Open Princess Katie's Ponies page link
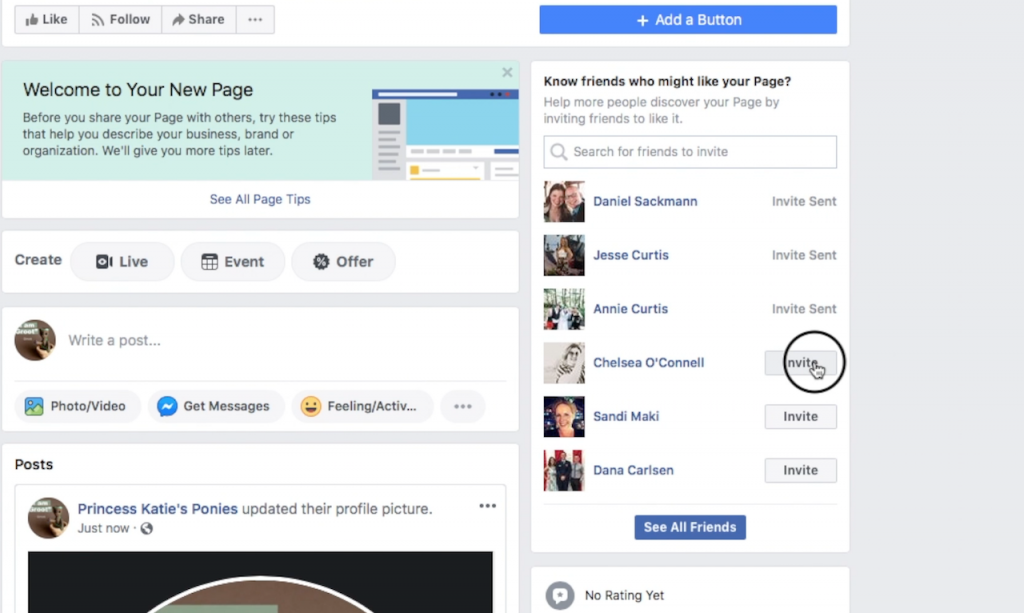The width and height of the screenshot is (1024, 613). [x=157, y=509]
